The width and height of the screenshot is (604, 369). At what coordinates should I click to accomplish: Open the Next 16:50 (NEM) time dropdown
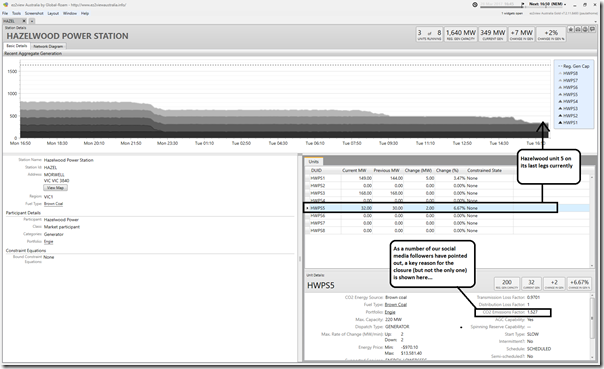coord(547,4)
